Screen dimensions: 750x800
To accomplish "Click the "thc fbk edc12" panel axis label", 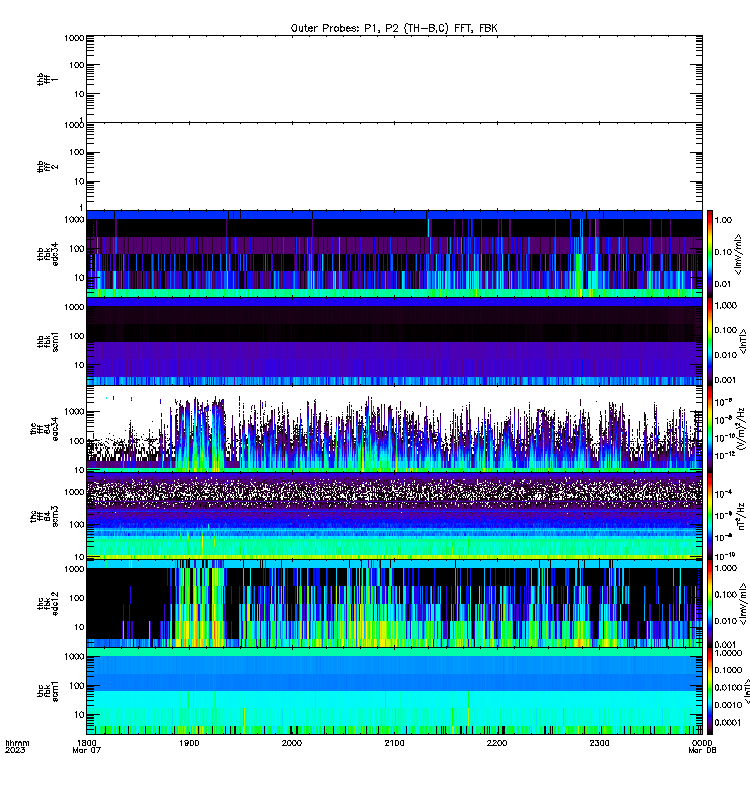I will pyautogui.click(x=47, y=603).
